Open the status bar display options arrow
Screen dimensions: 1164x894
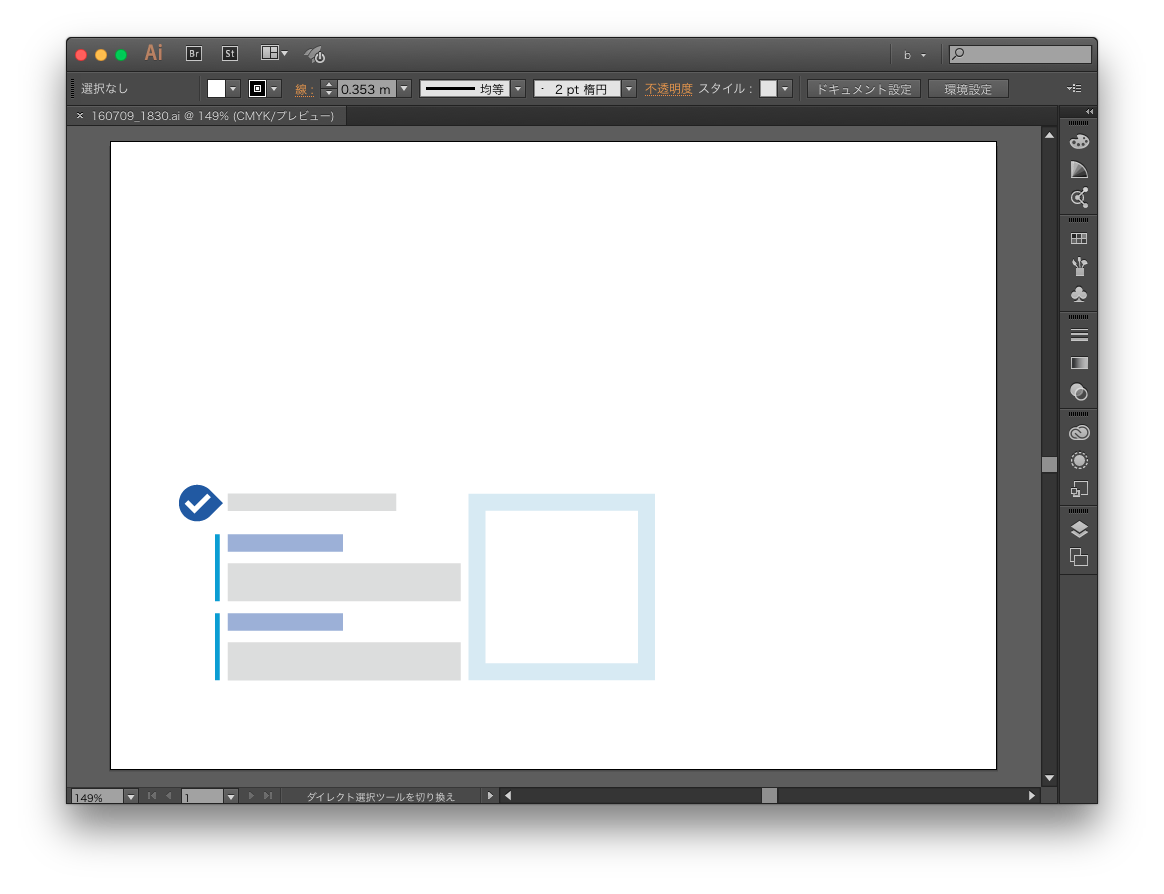coord(490,795)
